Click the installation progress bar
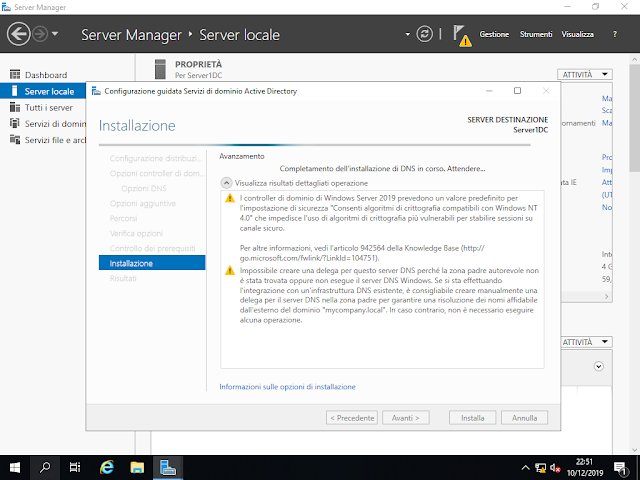 coord(314,145)
